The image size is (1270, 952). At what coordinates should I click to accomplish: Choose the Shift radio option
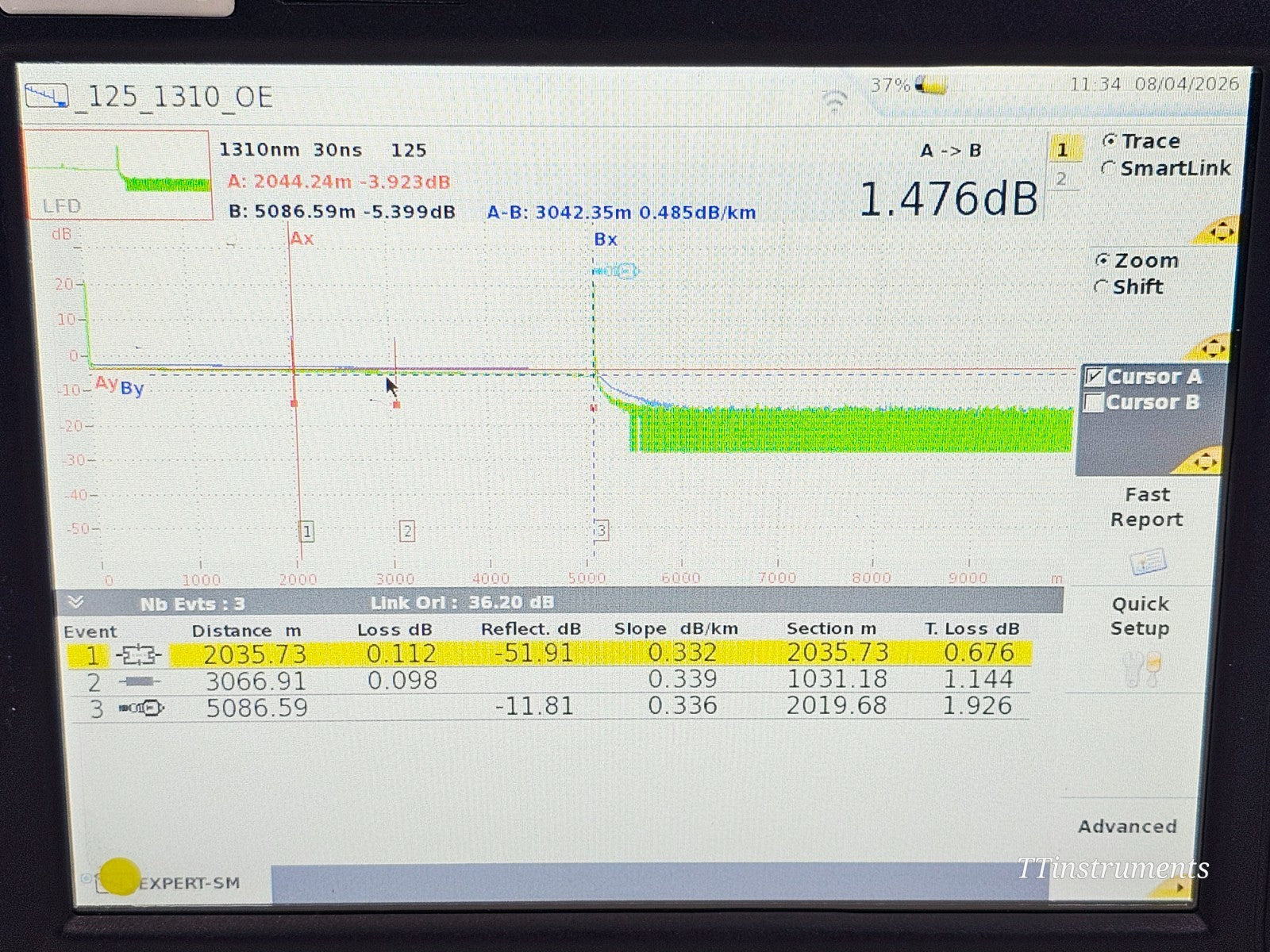pos(1101,286)
